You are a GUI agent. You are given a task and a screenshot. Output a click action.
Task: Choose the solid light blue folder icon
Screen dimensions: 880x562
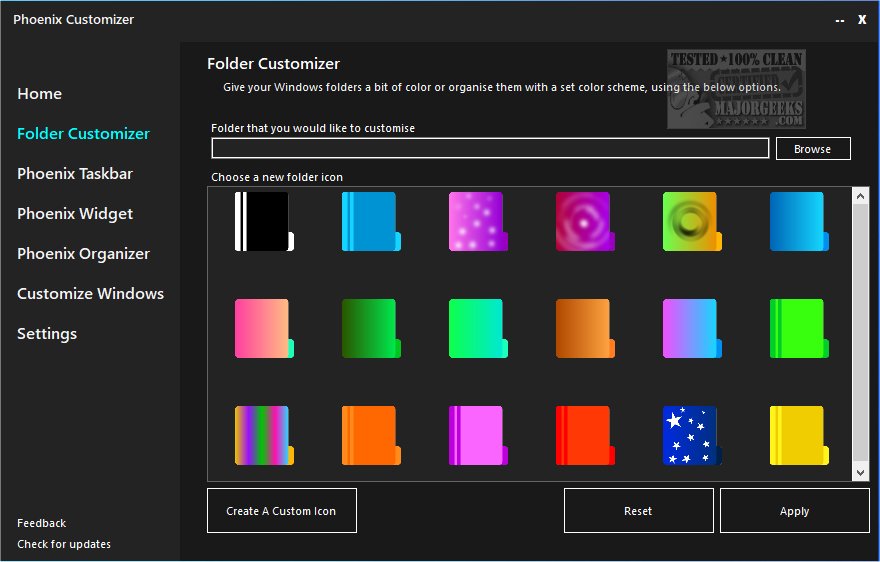[372, 221]
